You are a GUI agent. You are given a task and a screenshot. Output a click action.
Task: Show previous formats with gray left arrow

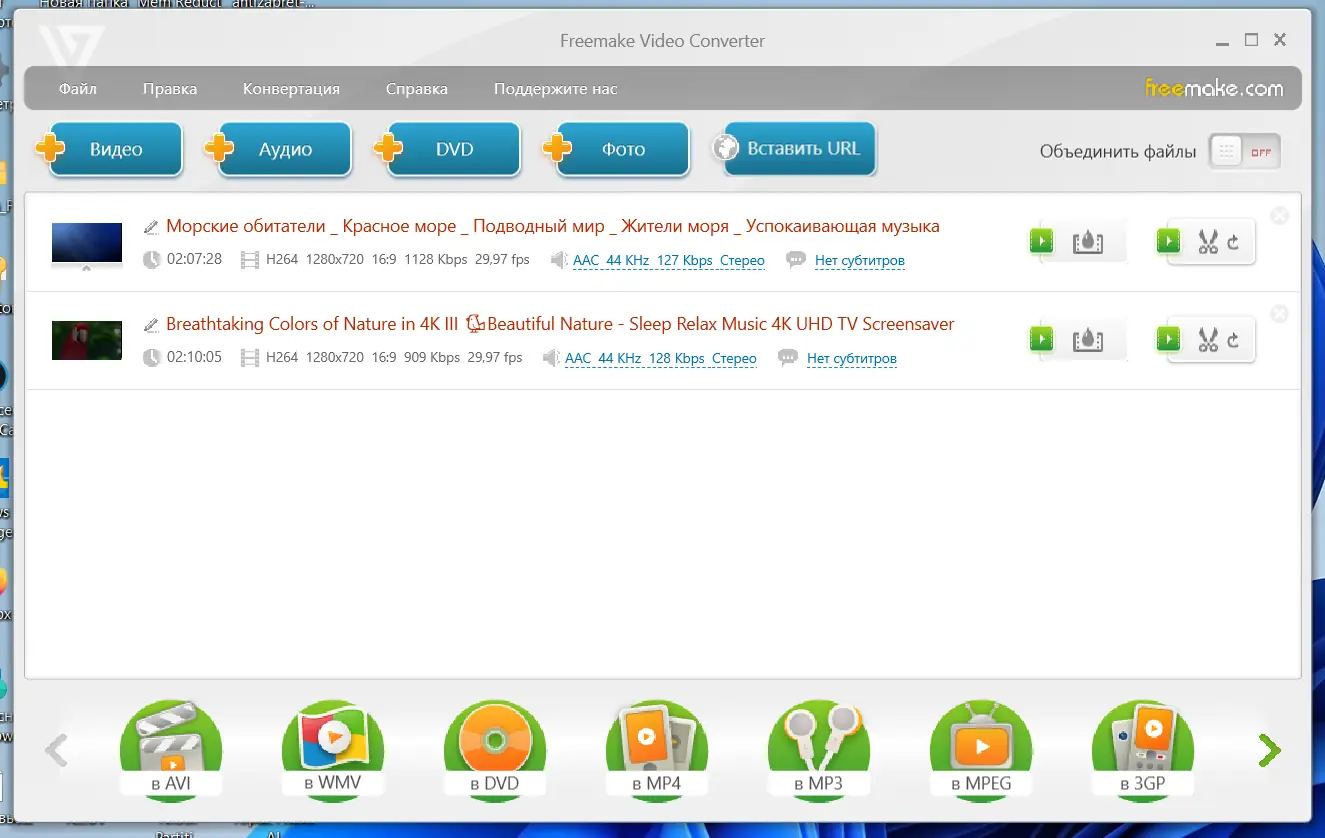tap(56, 750)
